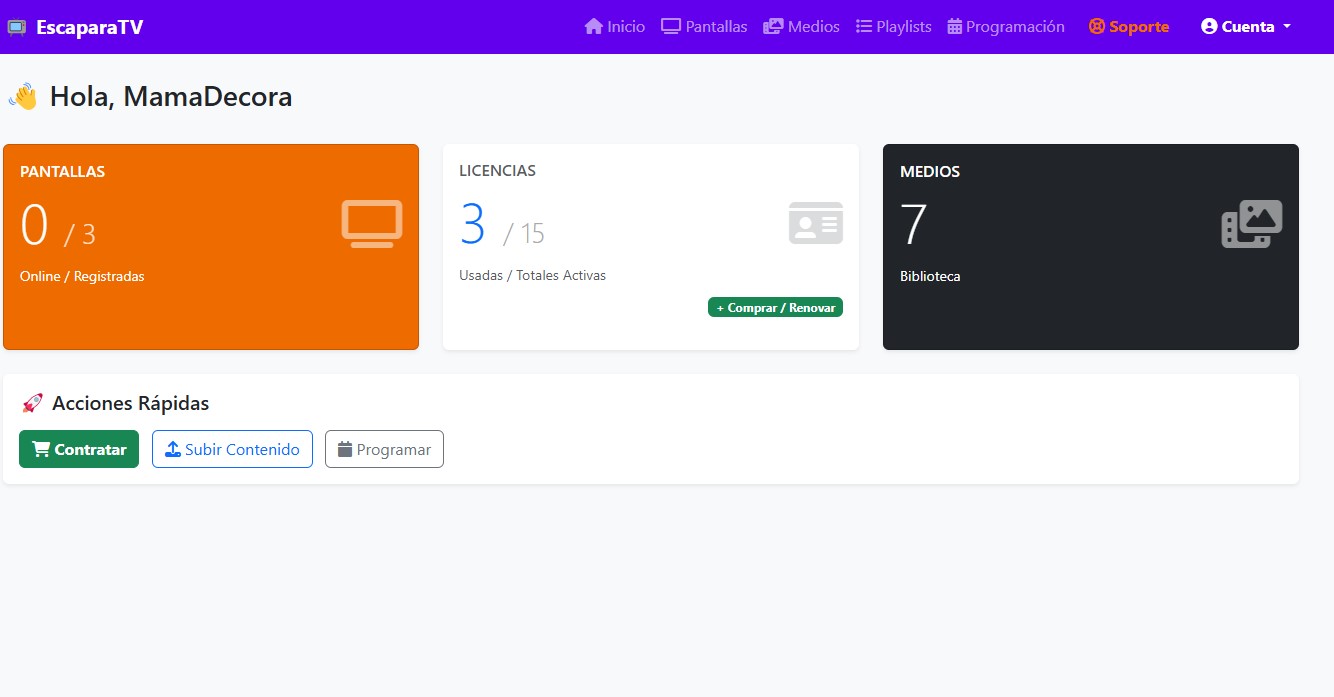Expand the Cuenta dropdown arrow
This screenshot has width=1334, height=697.
(1287, 27)
